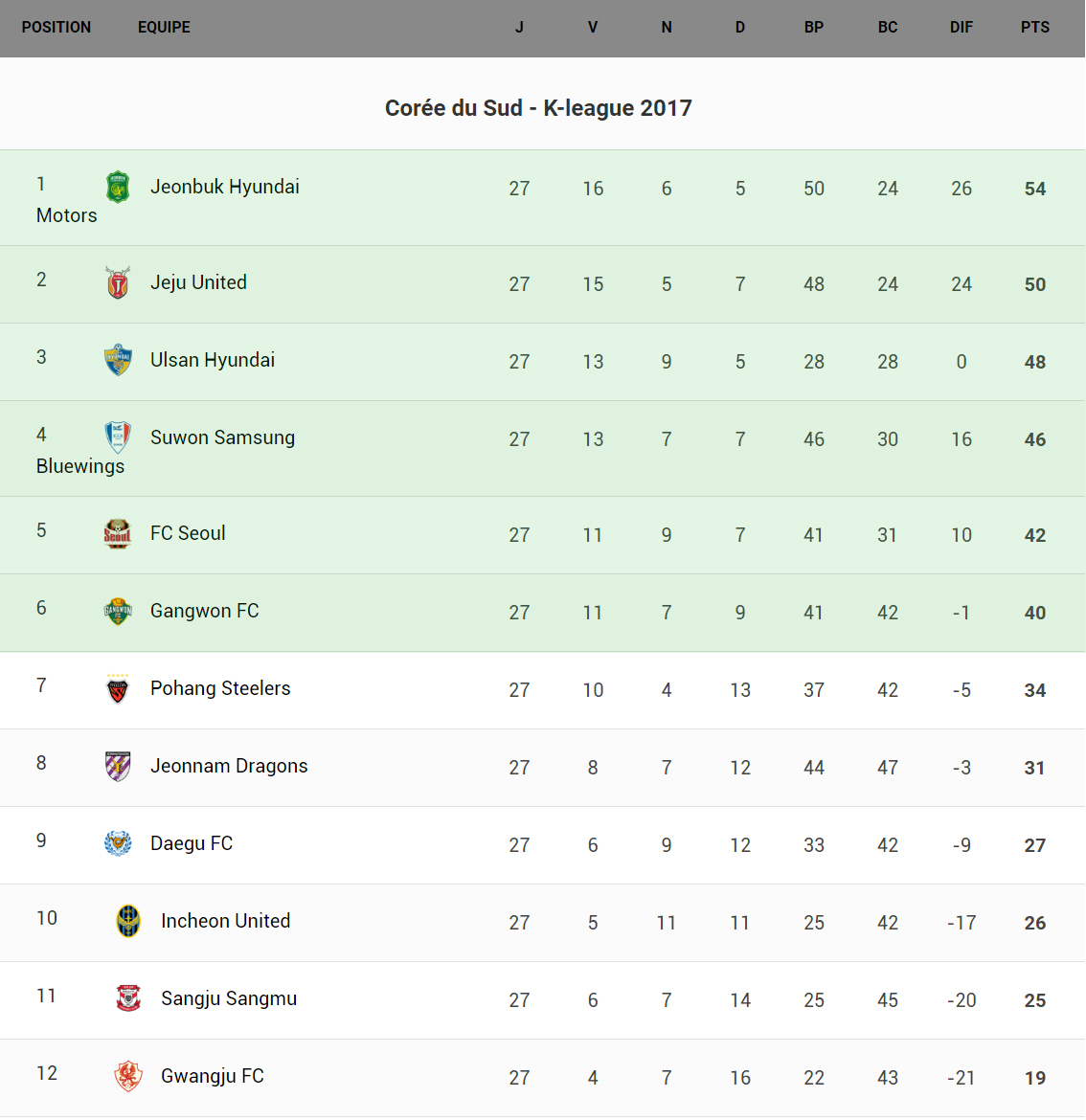Viewport: 1086px width, 1120px height.
Task: Click the Jeonbuk Hyundai club crest
Action: (118, 188)
